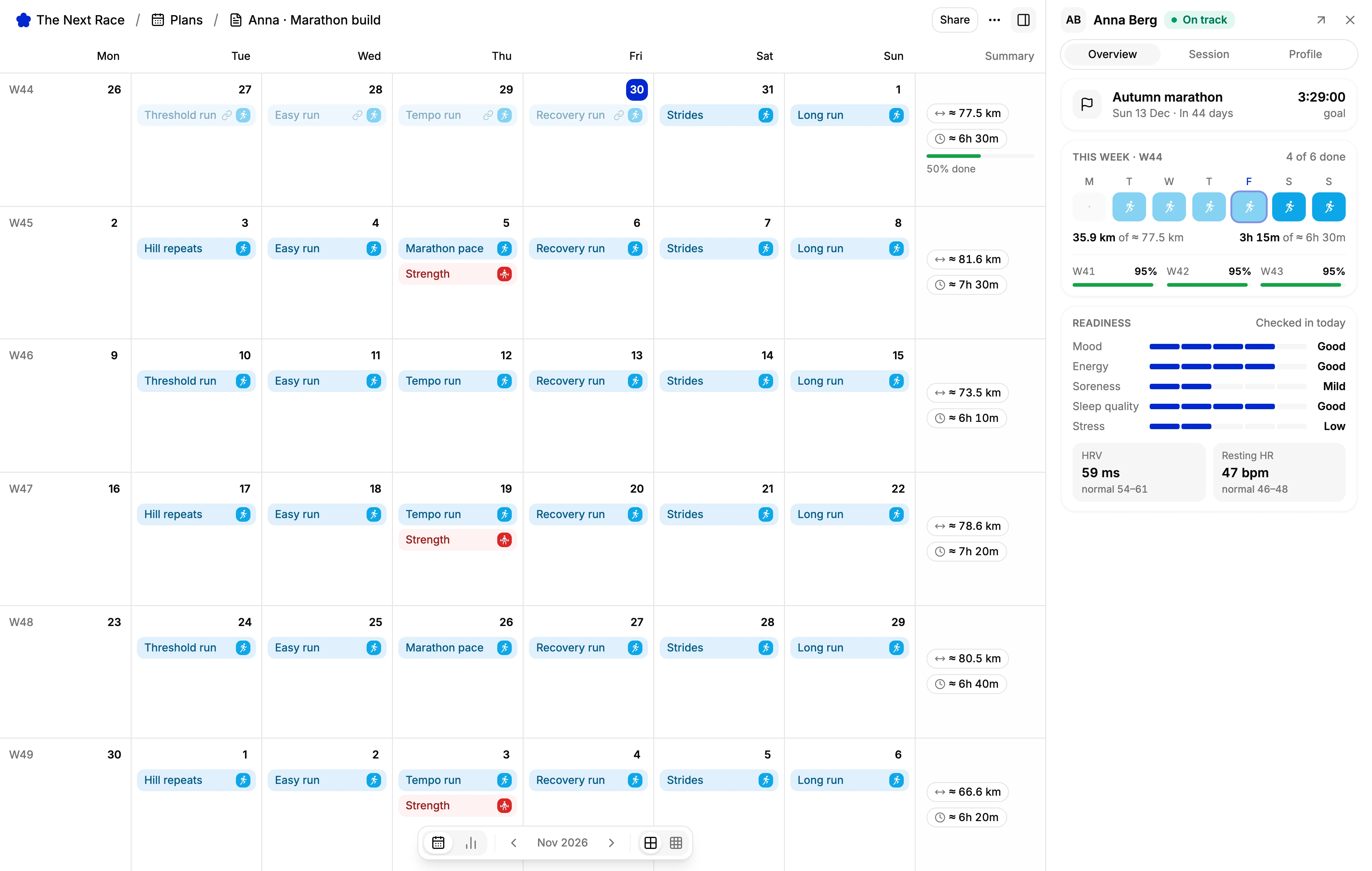Image resolution: width=1372 pixels, height=871 pixels.
Task: Click The Next Race flower logo
Action: coord(23,20)
